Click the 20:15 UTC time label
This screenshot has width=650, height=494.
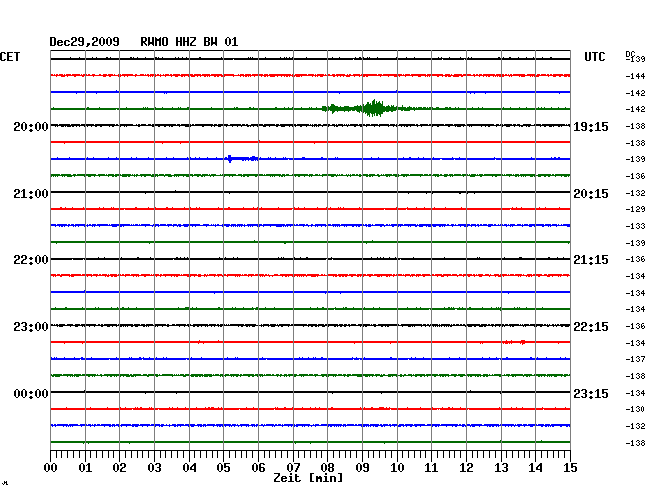tap(591, 194)
